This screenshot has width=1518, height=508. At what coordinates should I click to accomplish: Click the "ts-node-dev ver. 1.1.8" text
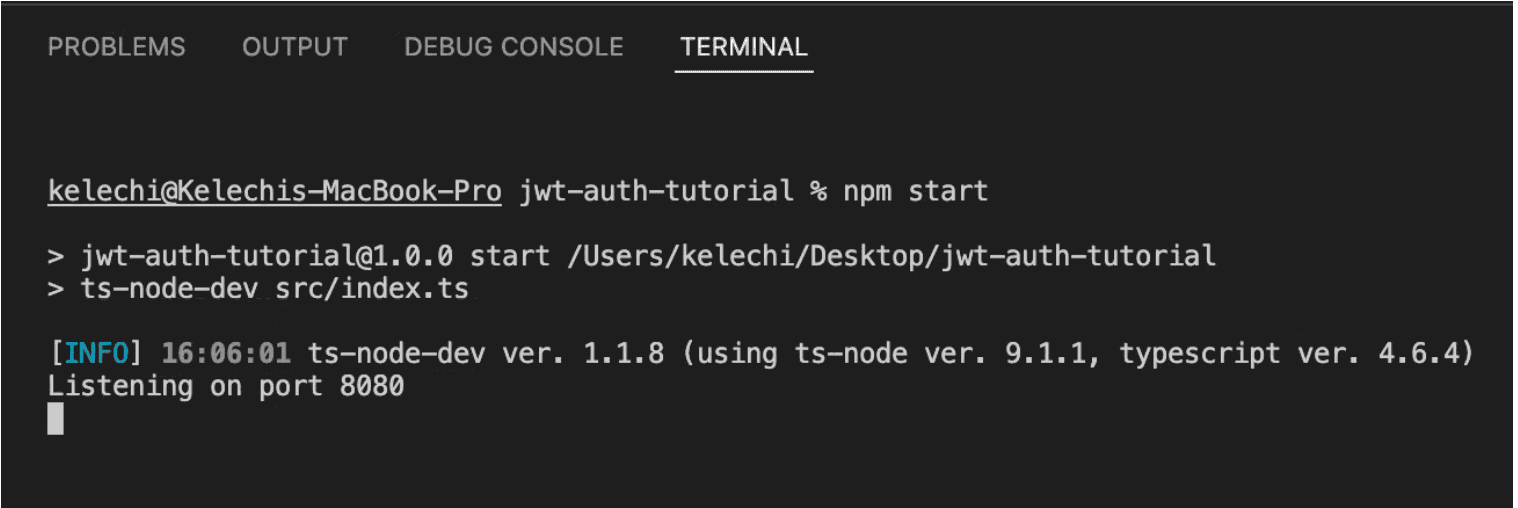(486, 353)
